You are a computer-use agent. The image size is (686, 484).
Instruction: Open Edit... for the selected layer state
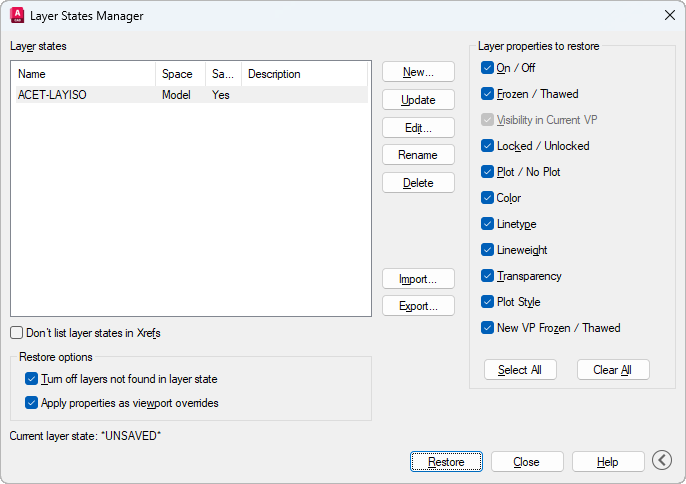pos(418,128)
